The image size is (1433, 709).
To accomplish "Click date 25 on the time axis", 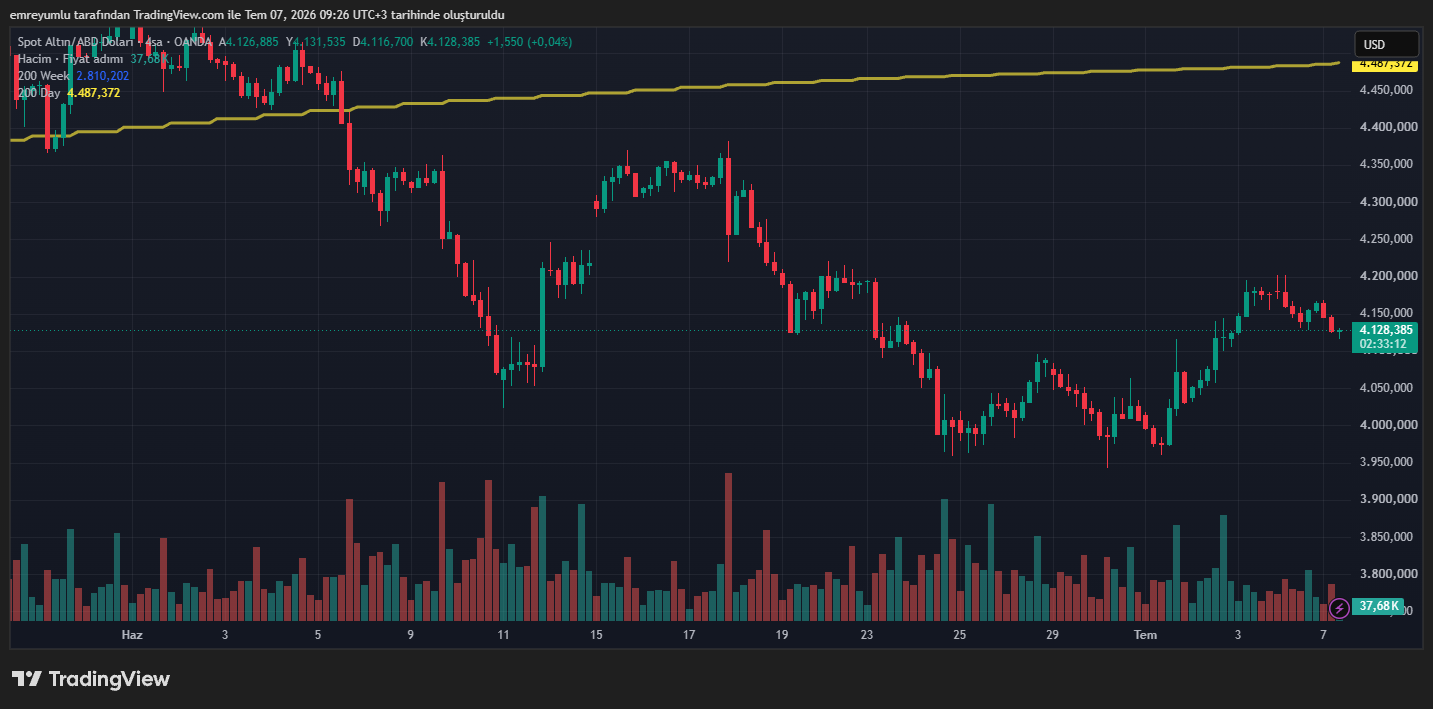I will pyautogui.click(x=960, y=635).
